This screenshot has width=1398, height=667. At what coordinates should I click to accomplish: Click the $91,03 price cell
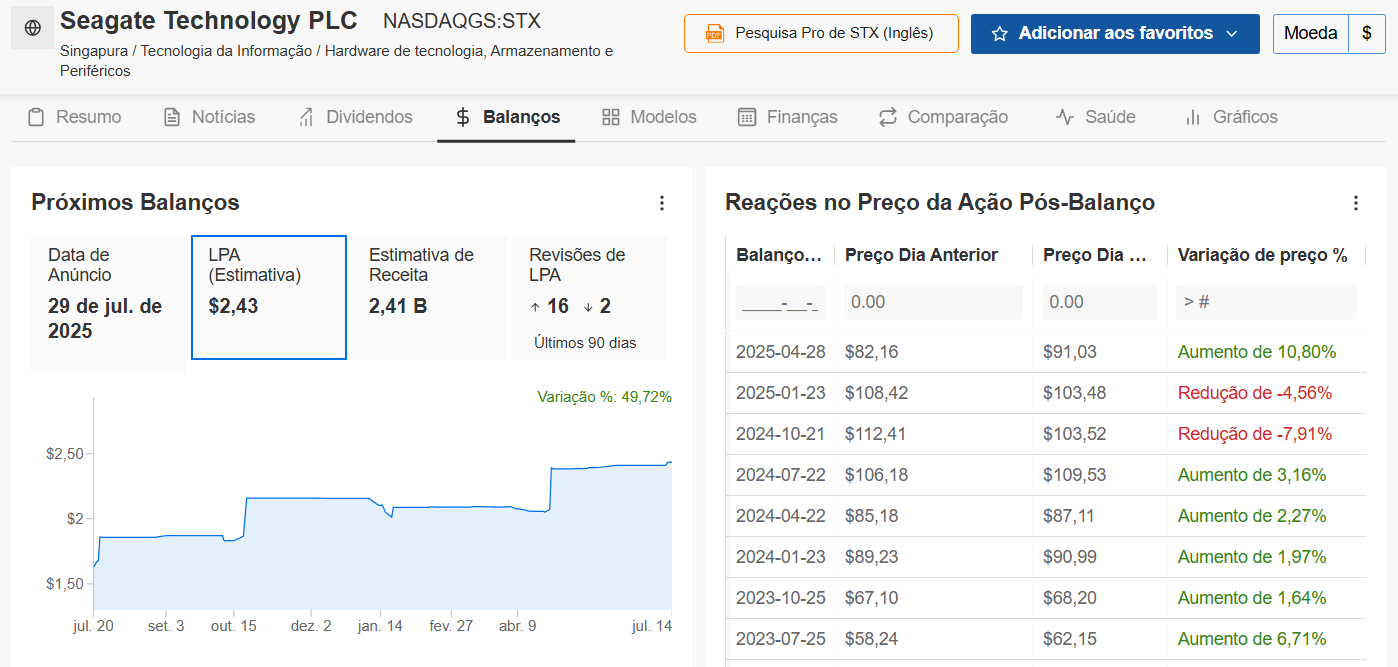pos(1069,352)
